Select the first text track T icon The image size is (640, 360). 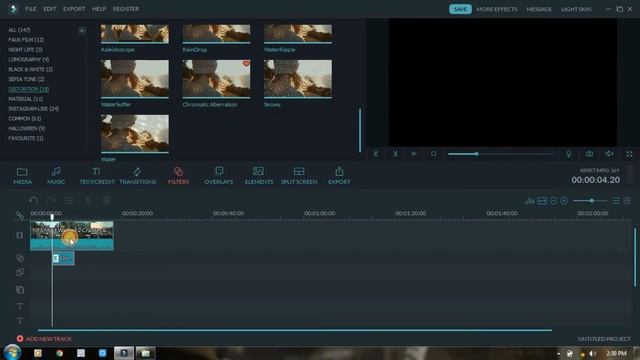coord(20,306)
